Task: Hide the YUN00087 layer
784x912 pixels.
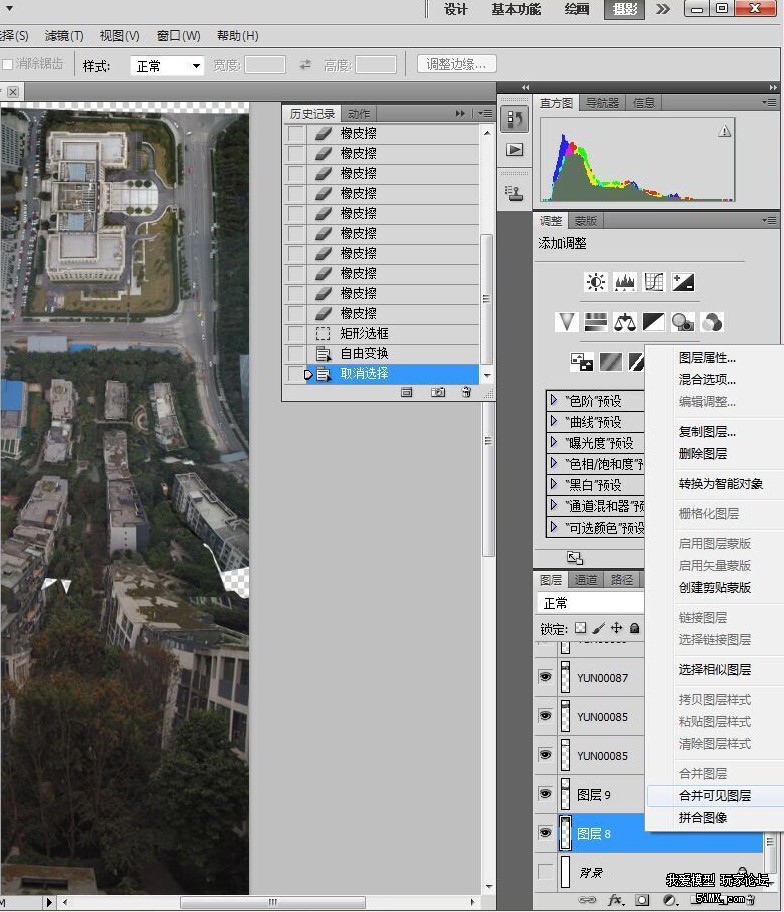Action: (x=545, y=678)
